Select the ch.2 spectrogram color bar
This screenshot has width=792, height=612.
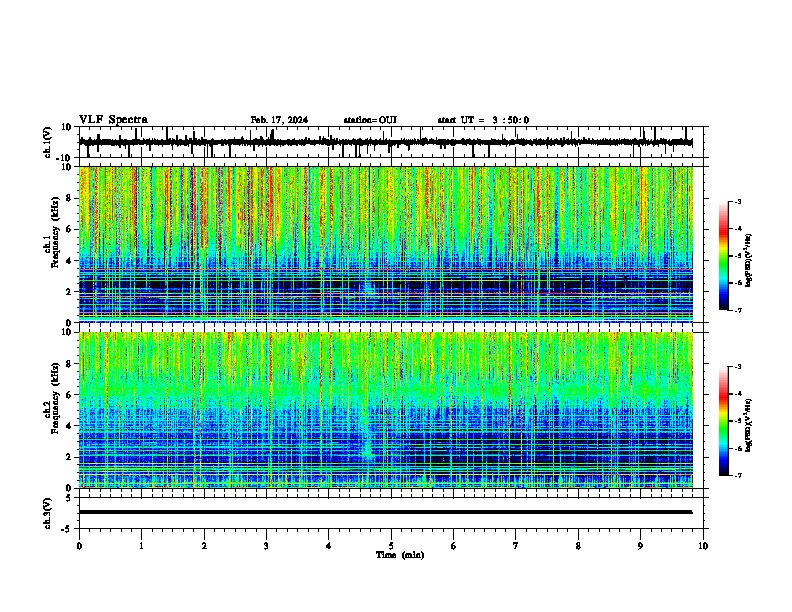pos(723,421)
